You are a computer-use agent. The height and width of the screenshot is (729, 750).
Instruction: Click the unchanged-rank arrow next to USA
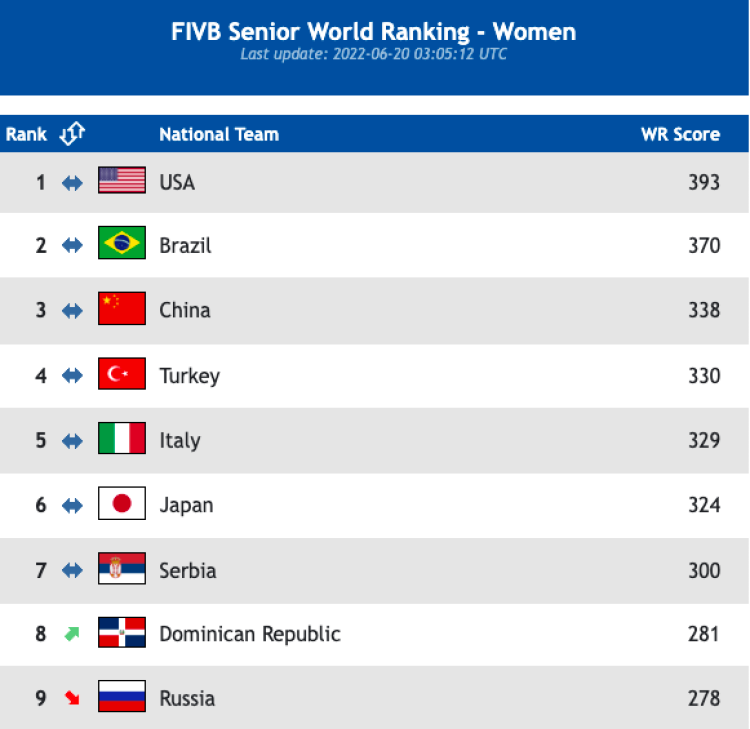point(72,183)
